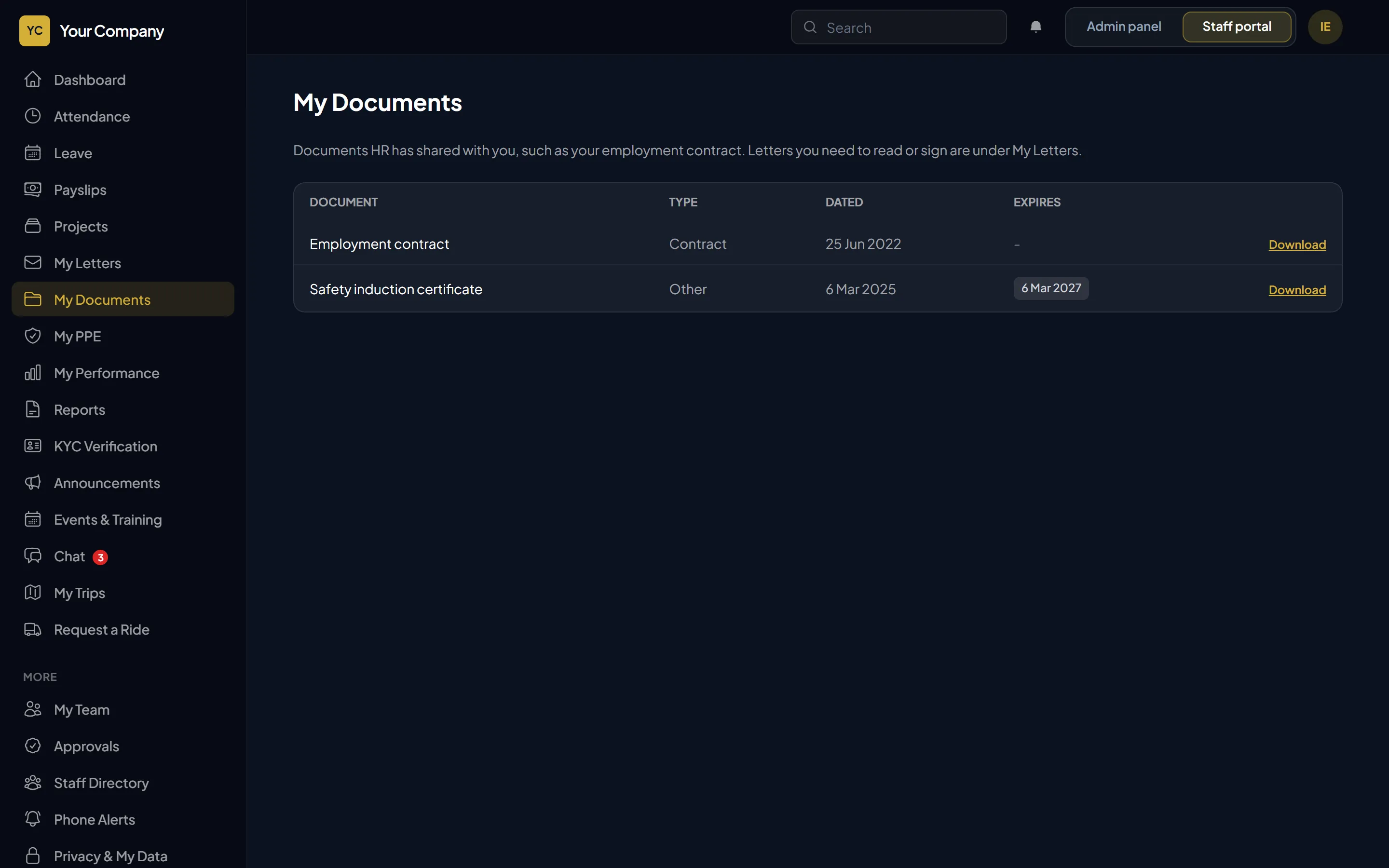Click the Dashboard home icon

point(33,79)
